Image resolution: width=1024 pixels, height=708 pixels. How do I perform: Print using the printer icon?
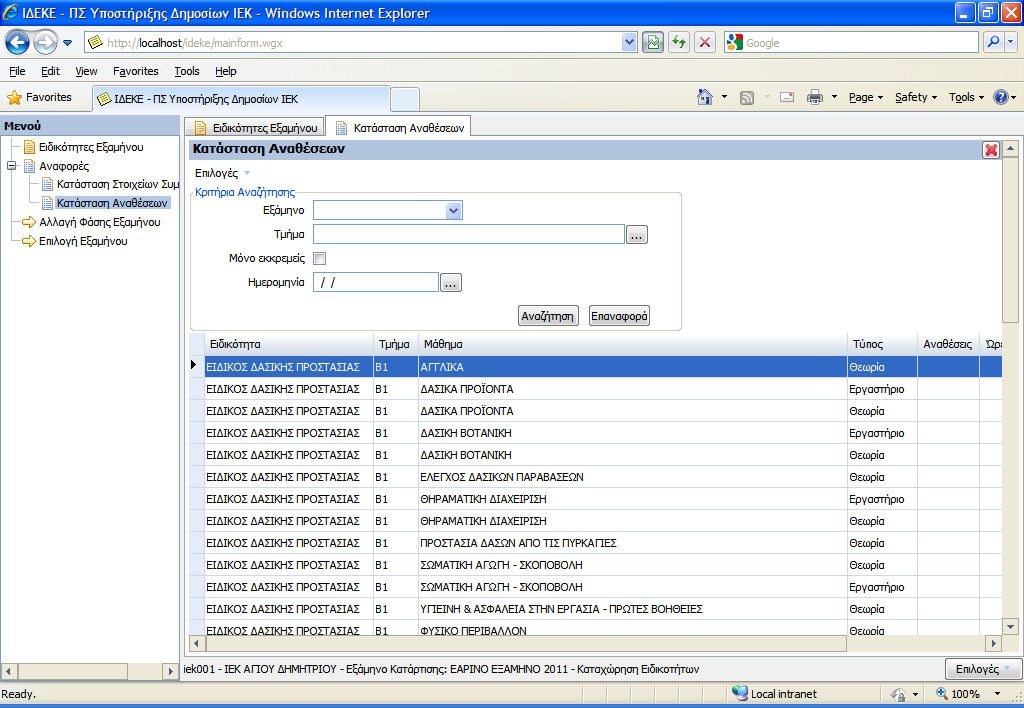point(814,97)
